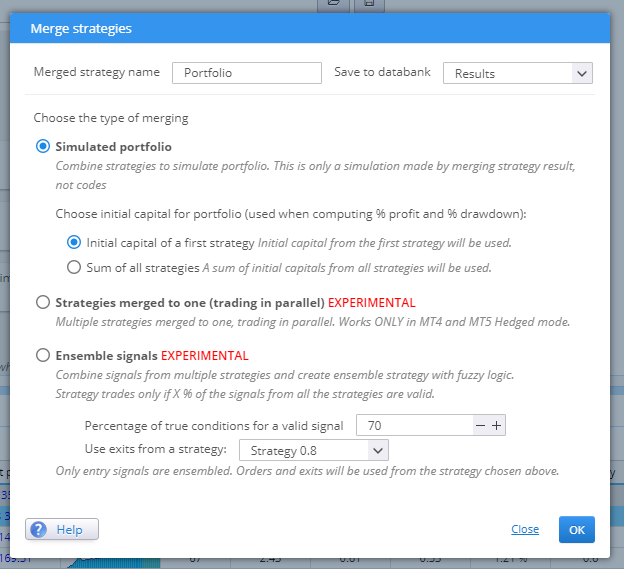The image size is (624, 569).
Task: Increase percentage of true conditions with plus
Action: [496, 425]
